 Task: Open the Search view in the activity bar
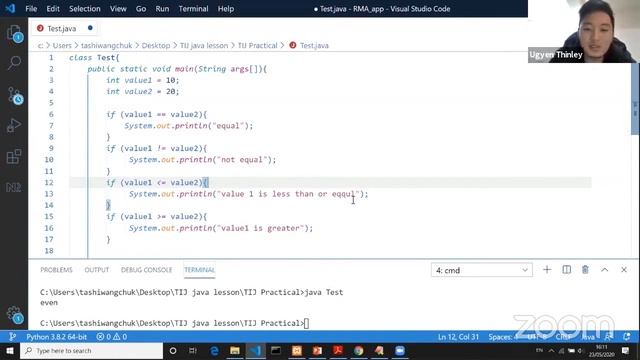click(14, 63)
